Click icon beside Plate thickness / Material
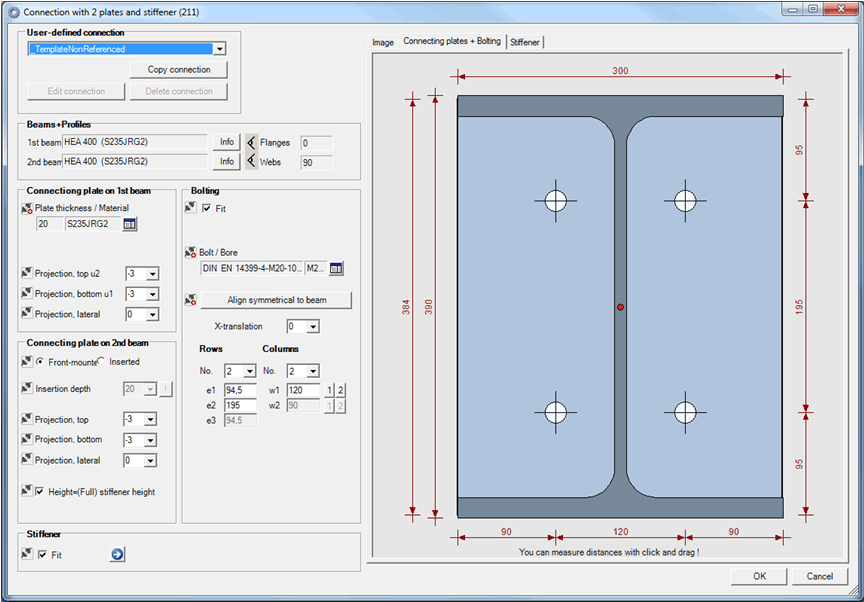 (x=26, y=208)
